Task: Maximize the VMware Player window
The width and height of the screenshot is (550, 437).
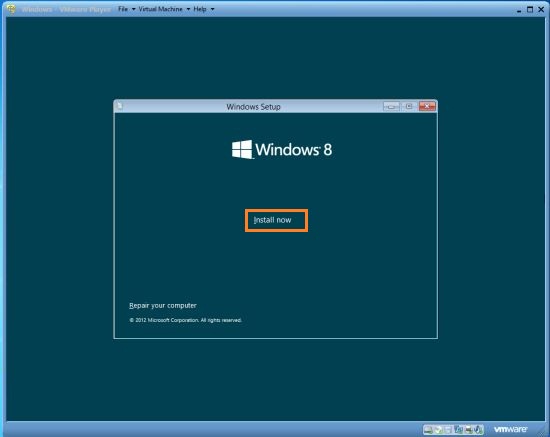Action: pos(530,9)
